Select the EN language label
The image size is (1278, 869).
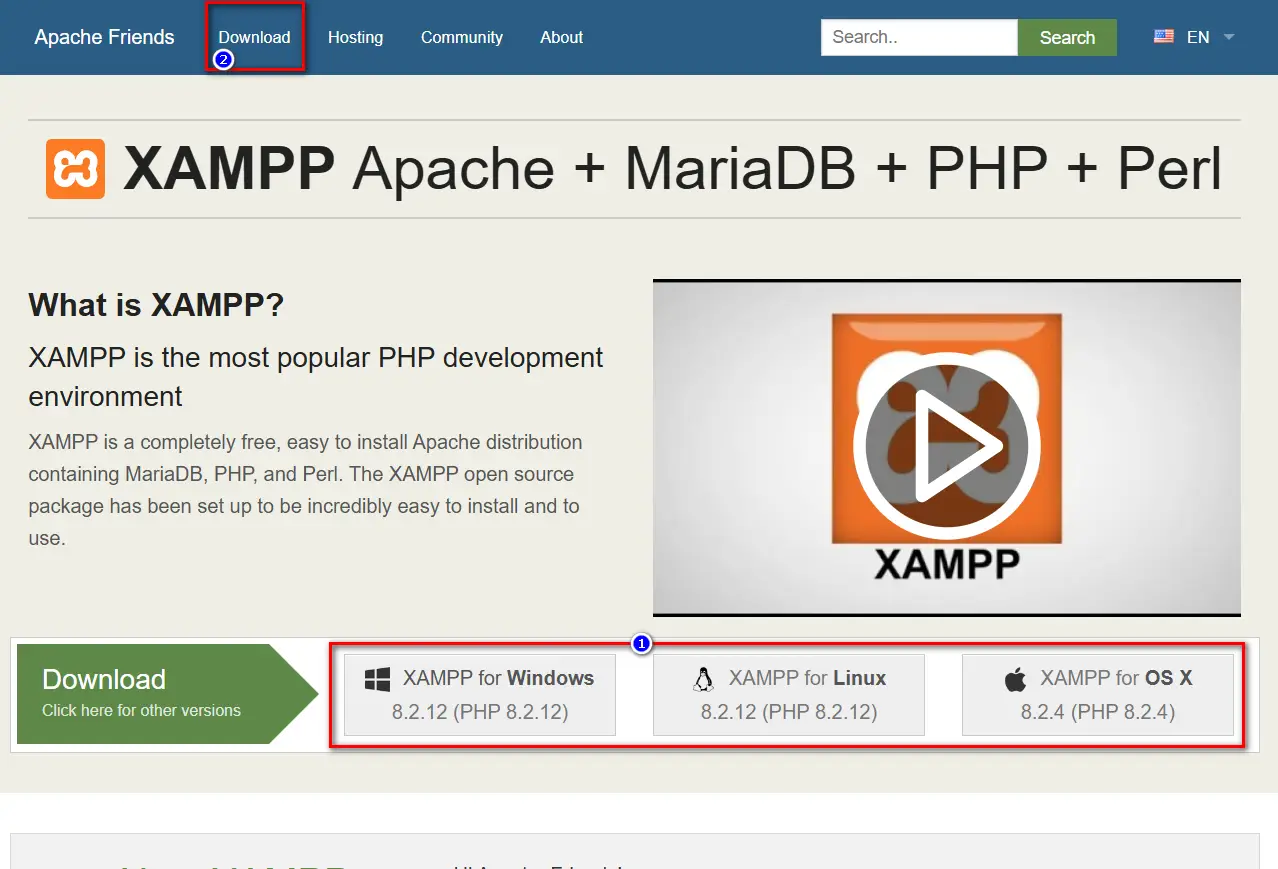coord(1197,37)
